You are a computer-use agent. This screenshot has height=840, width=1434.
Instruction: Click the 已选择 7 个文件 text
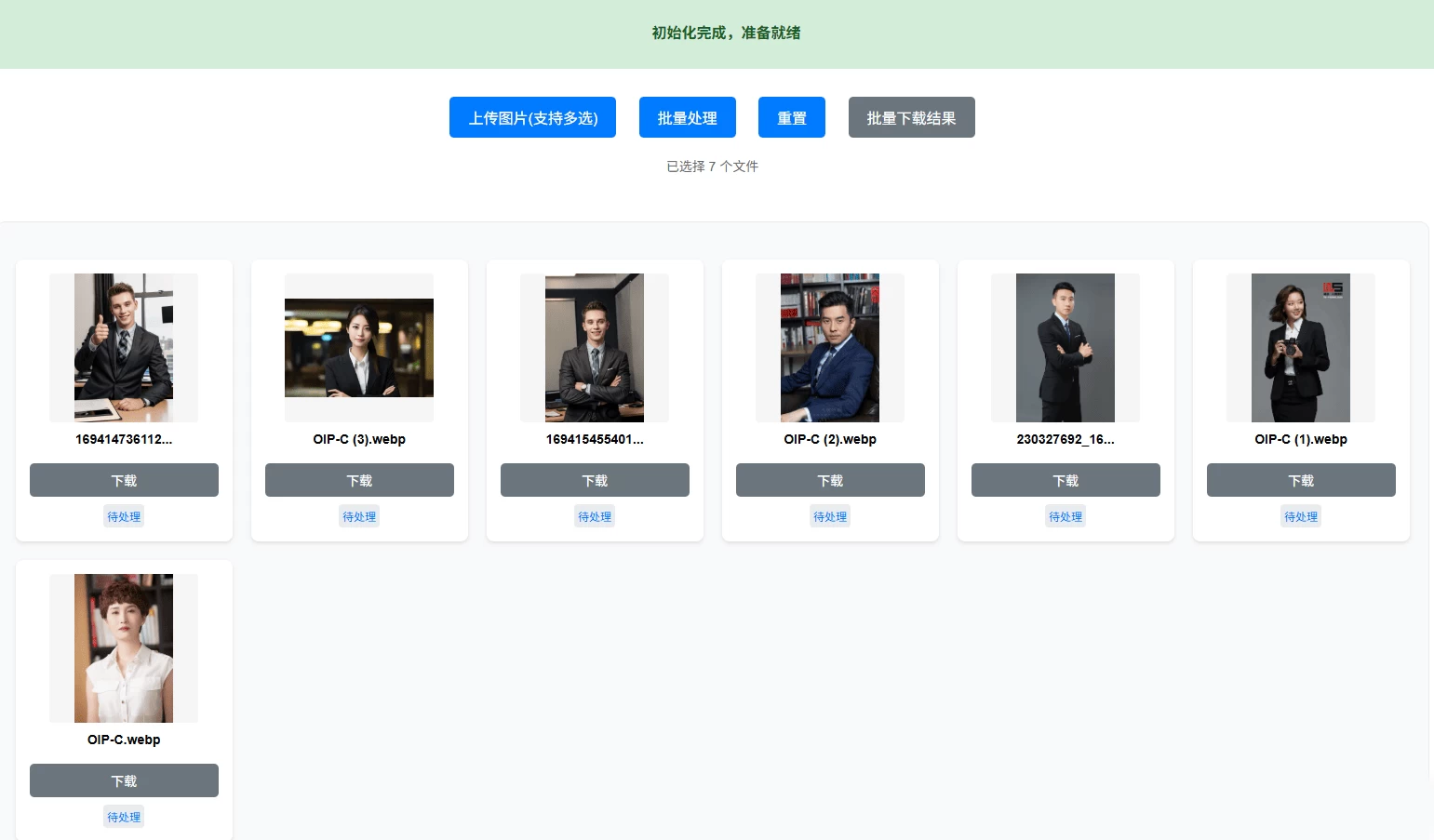pos(711,166)
